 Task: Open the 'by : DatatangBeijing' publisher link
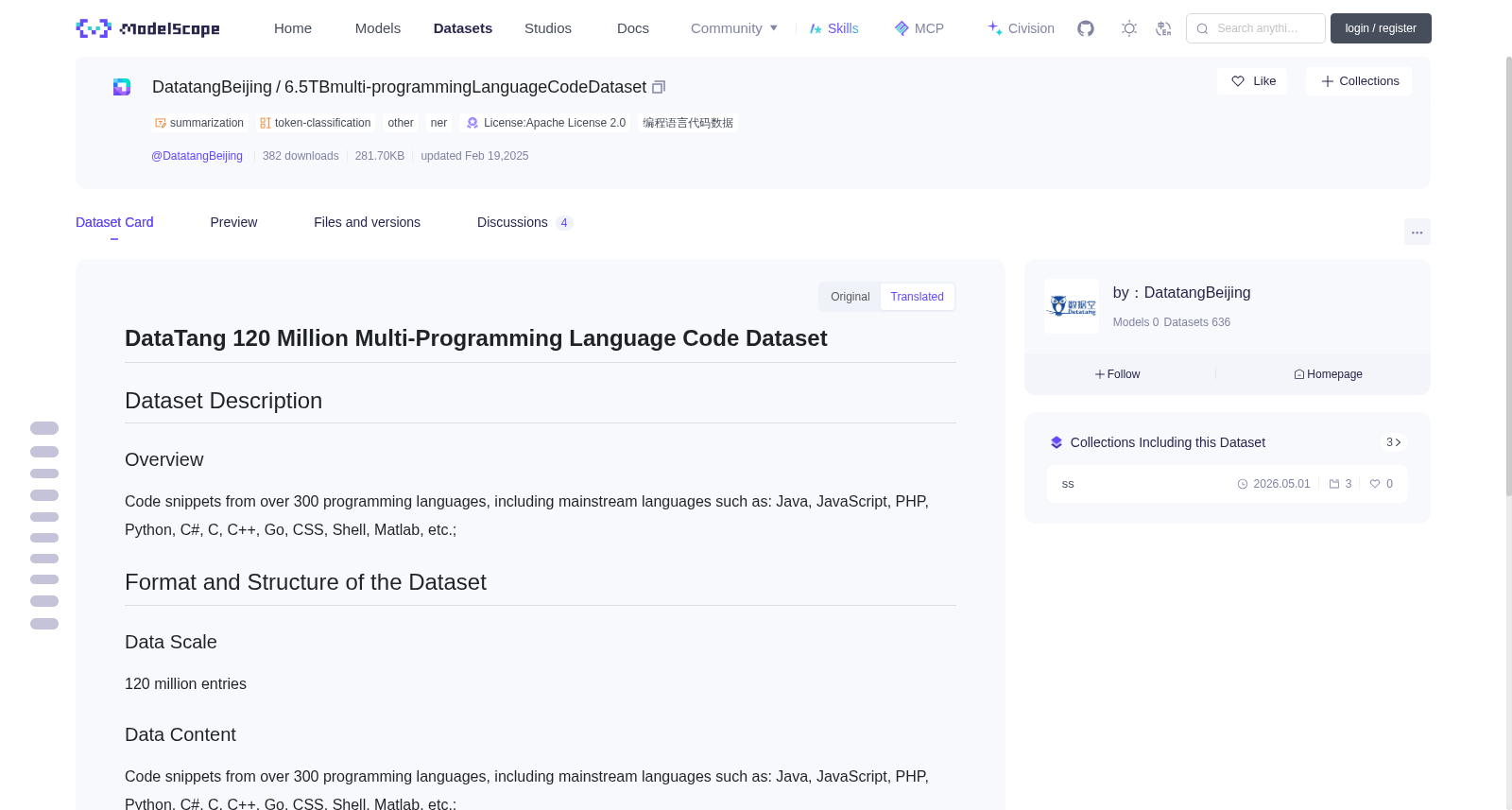[1181, 293]
